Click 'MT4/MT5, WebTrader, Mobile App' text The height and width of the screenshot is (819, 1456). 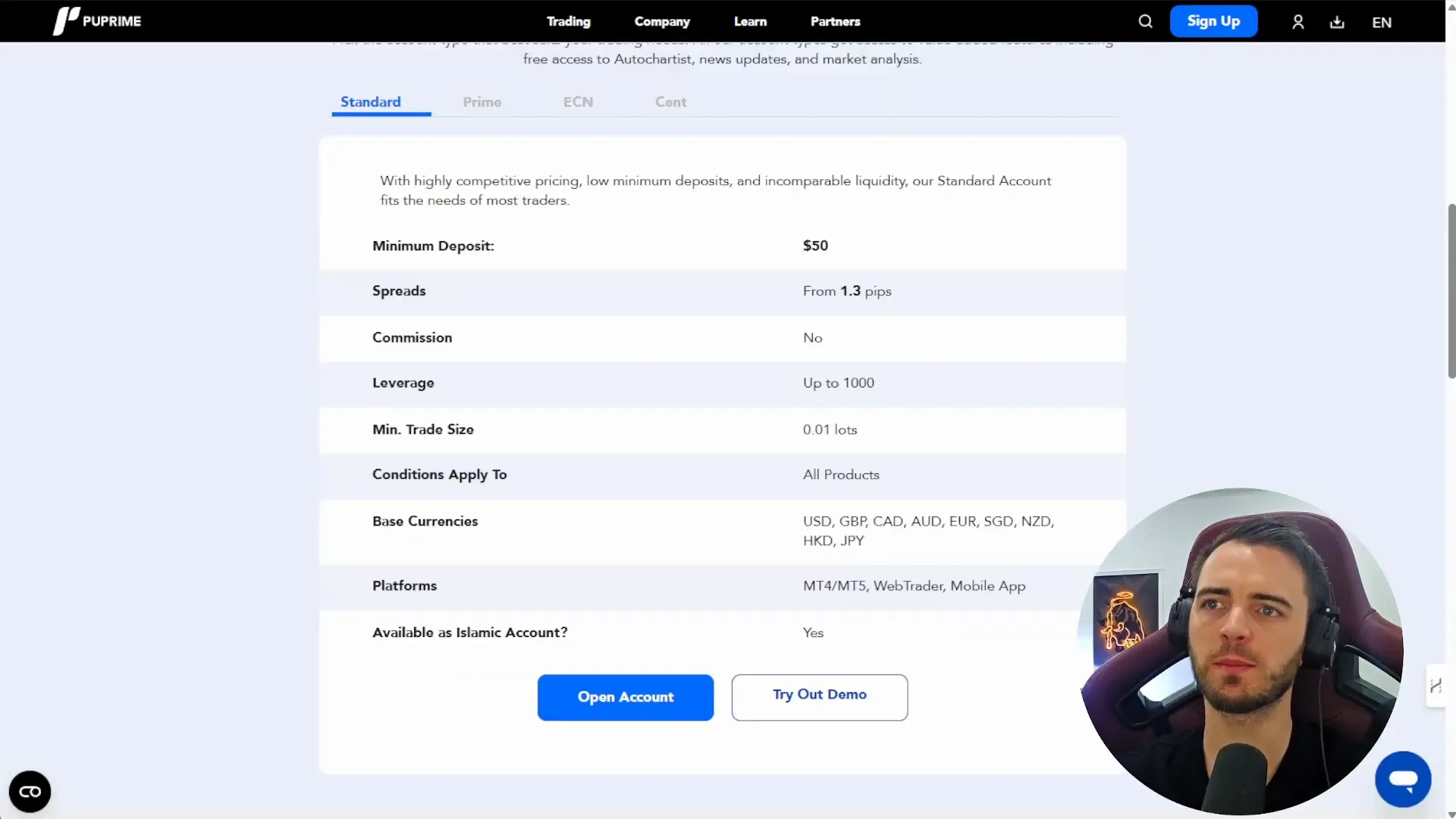(914, 586)
